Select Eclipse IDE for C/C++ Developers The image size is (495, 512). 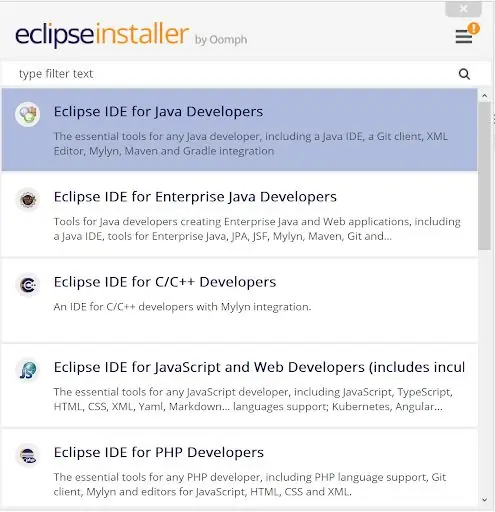click(x=239, y=300)
